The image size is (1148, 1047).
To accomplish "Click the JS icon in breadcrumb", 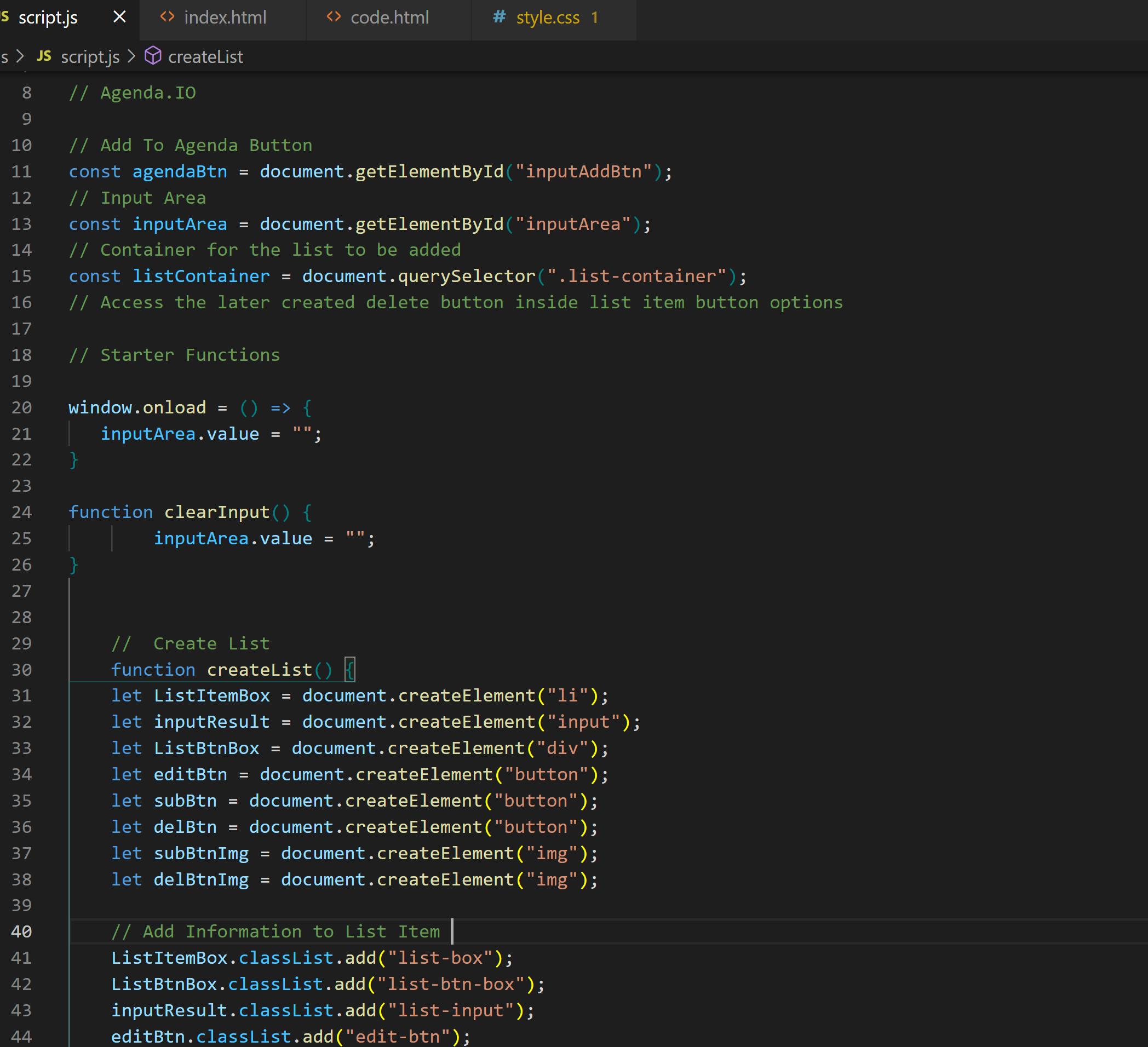I will pyautogui.click(x=44, y=56).
